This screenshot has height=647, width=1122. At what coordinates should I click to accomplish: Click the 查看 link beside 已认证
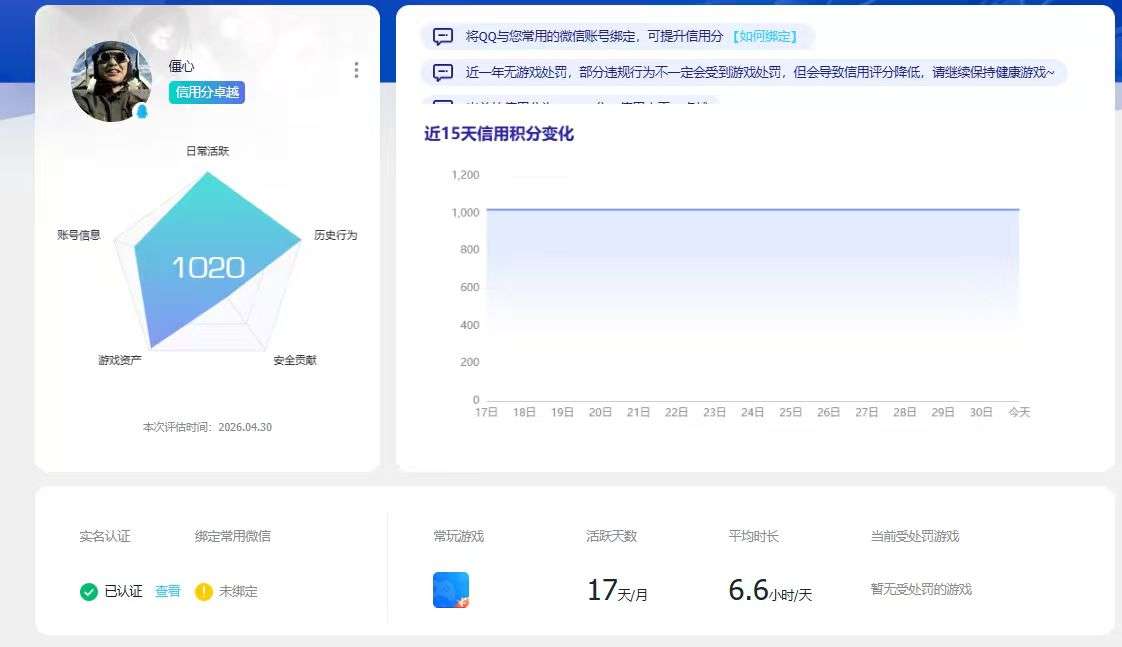[167, 591]
